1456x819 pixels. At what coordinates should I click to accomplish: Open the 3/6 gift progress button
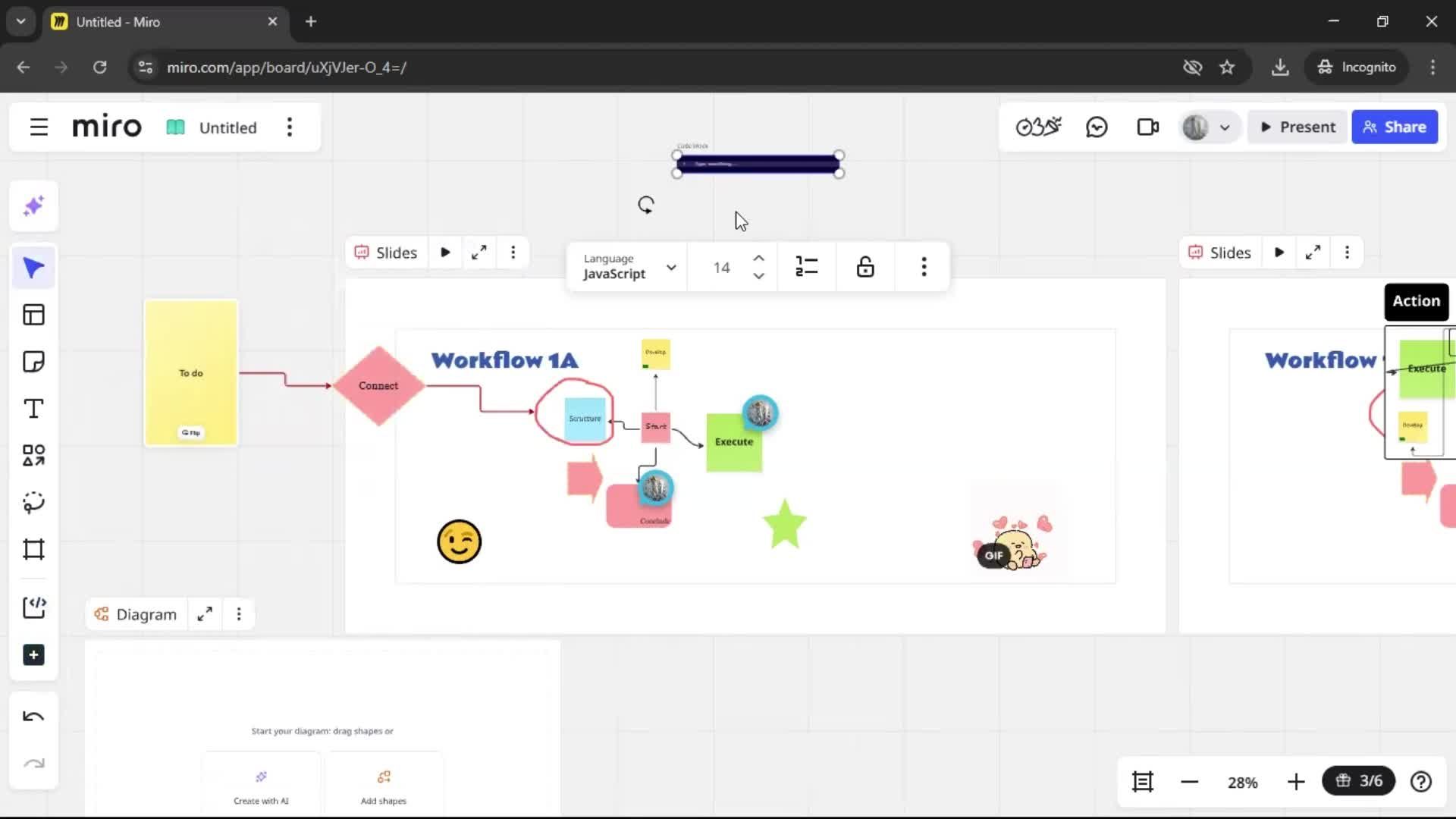pos(1358,781)
